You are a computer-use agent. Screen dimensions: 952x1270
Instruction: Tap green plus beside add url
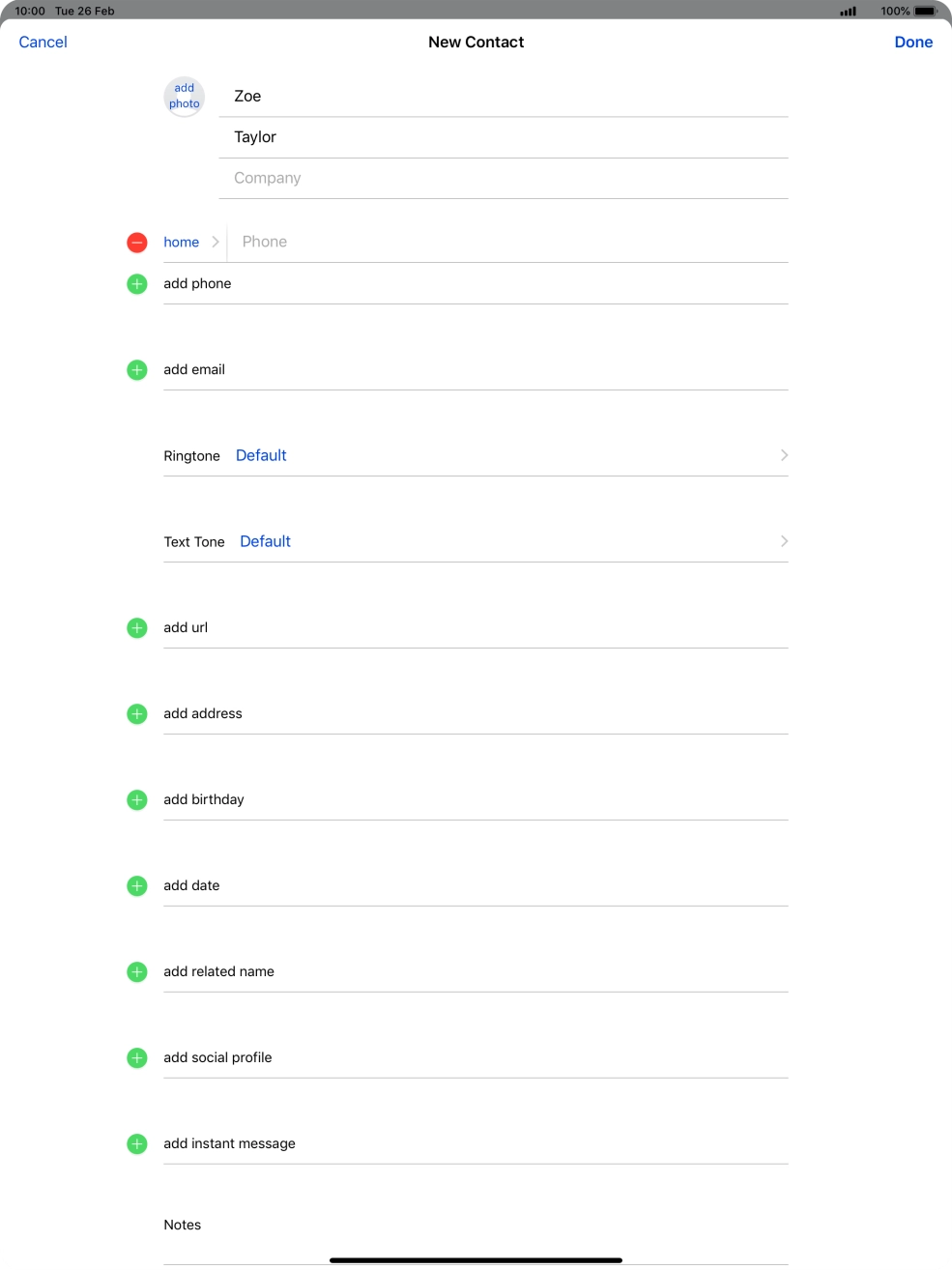[137, 628]
